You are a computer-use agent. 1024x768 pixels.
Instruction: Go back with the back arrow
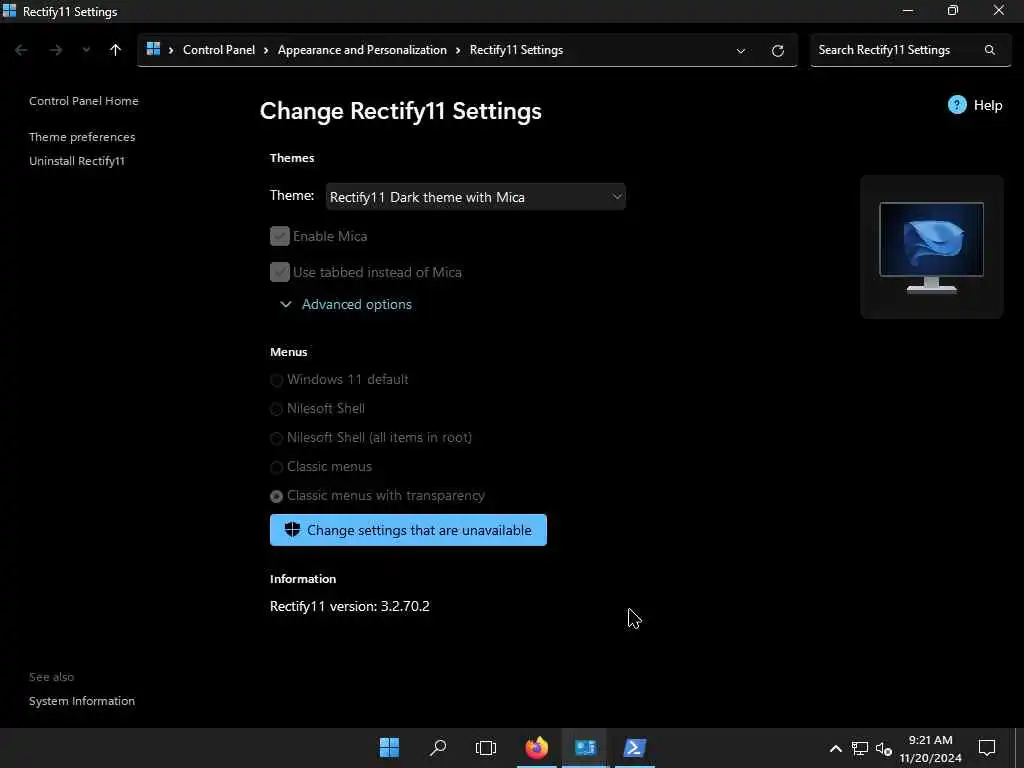point(21,50)
